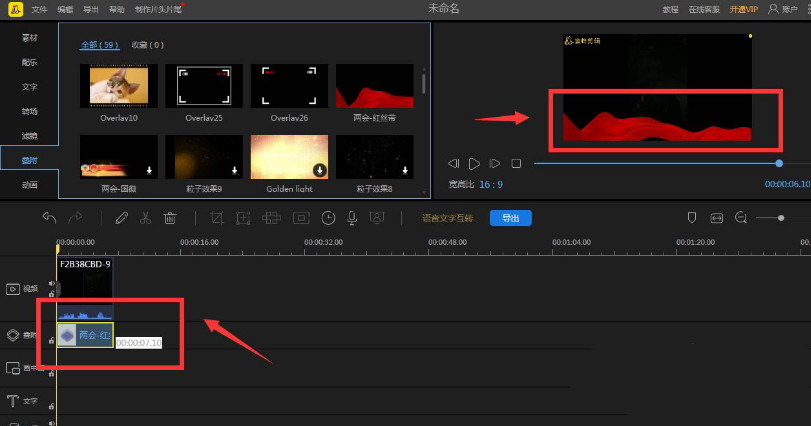Show the 收藏 (0) favorites list
Image resolution: width=811 pixels, height=426 pixels.
[x=147, y=45]
